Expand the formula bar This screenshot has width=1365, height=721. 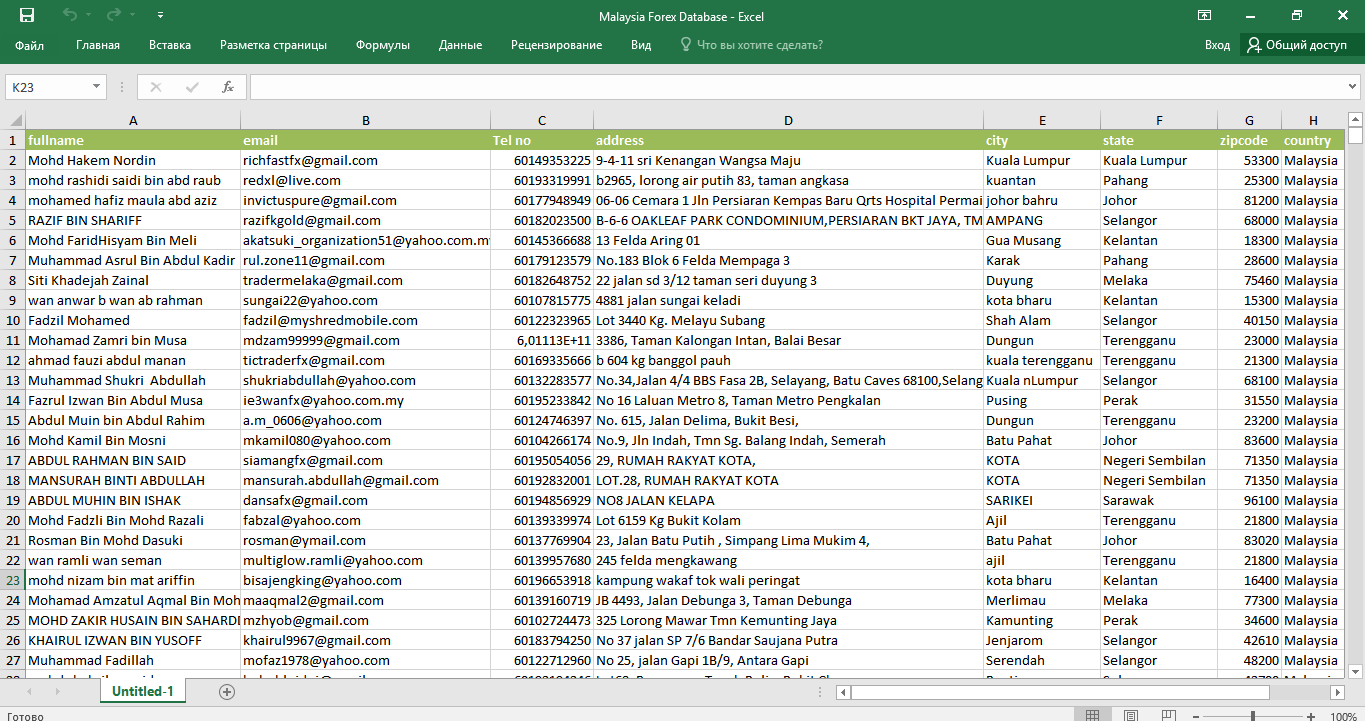click(x=1354, y=87)
